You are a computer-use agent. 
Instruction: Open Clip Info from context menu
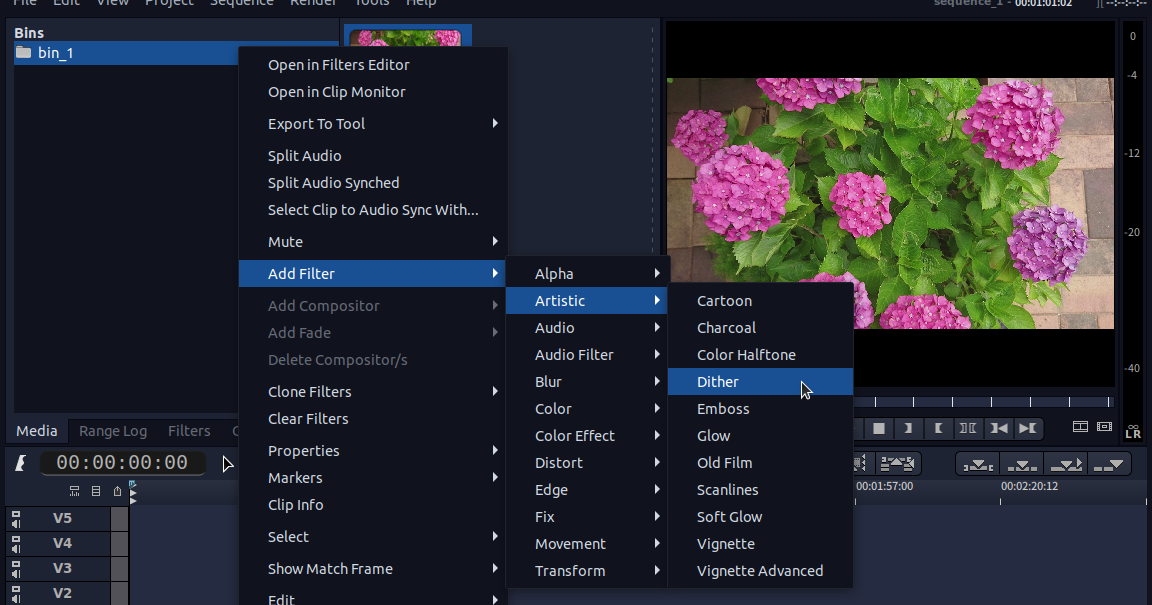coord(373,505)
